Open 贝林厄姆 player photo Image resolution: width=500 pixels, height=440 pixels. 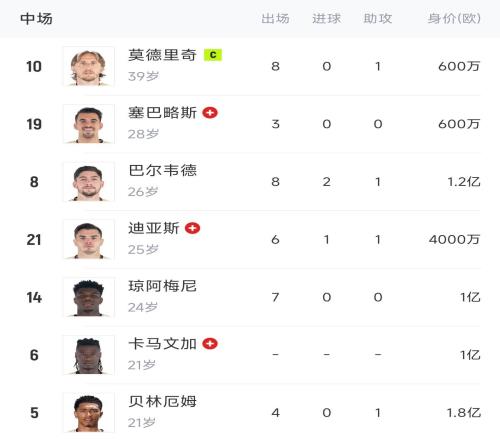pyautogui.click(x=89, y=413)
